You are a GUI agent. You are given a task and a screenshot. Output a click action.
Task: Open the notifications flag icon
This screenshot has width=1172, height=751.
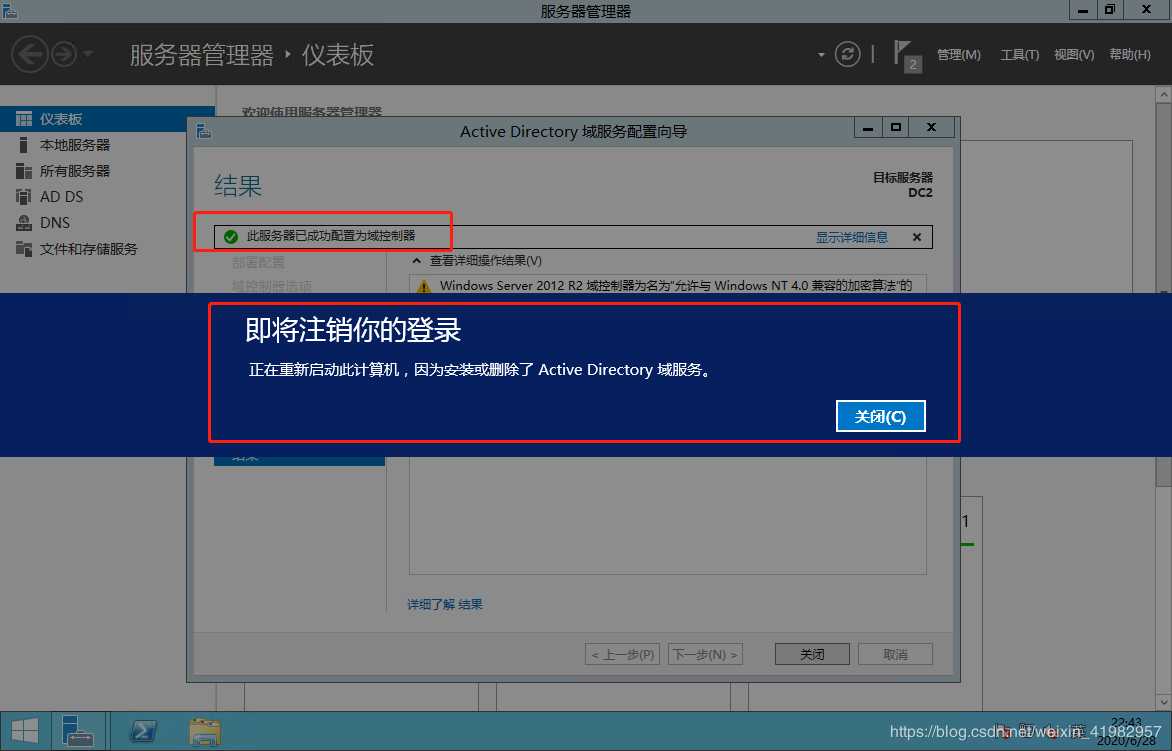coord(907,56)
